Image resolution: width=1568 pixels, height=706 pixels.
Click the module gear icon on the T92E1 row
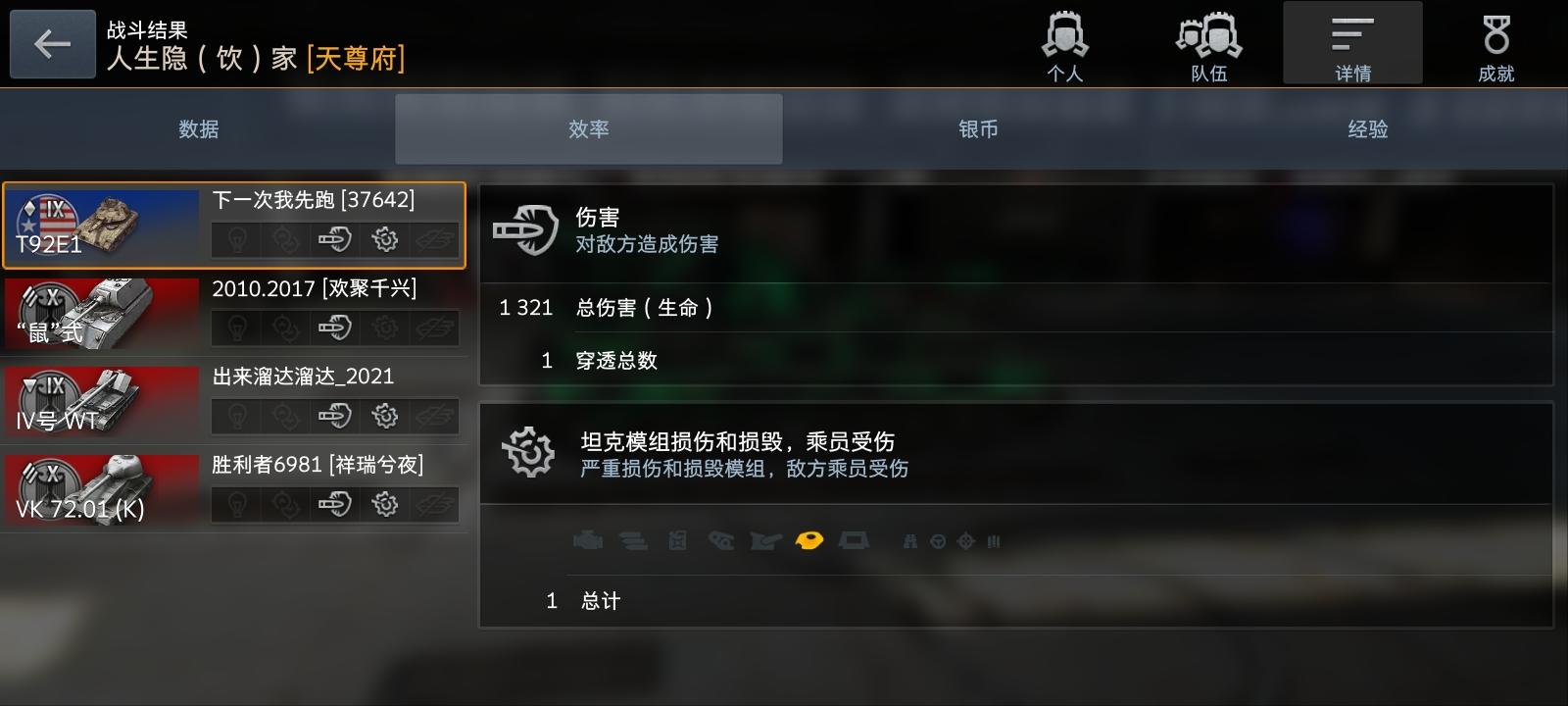tap(385, 239)
